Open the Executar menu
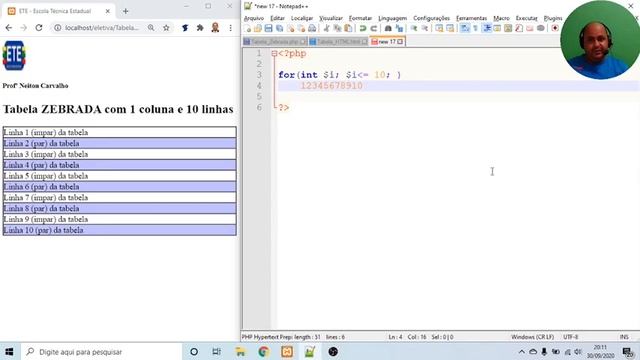The height and width of the screenshot is (360, 640). tap(527, 18)
